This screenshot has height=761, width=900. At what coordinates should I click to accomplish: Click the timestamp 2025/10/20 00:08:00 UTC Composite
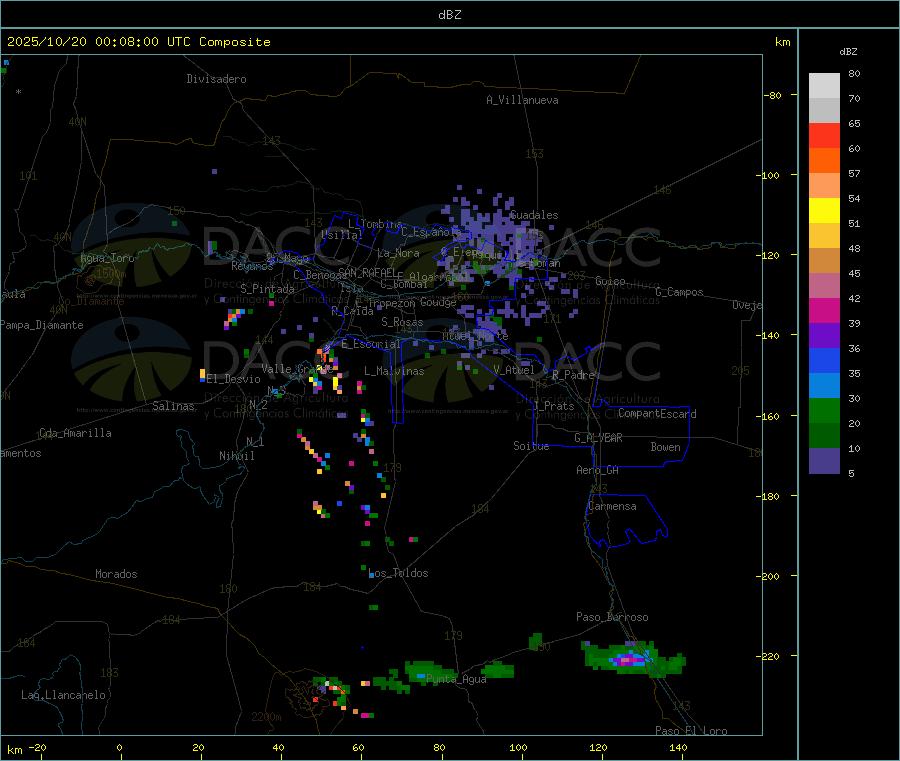click(x=139, y=42)
